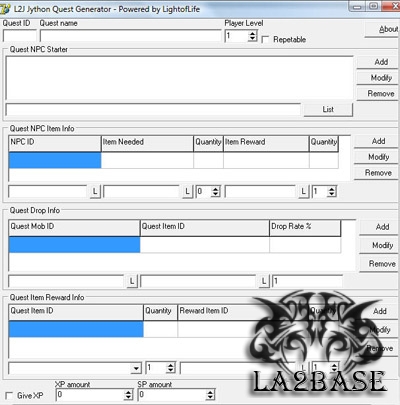Increase the SP amount value
400x405 pixels.
coord(210,392)
